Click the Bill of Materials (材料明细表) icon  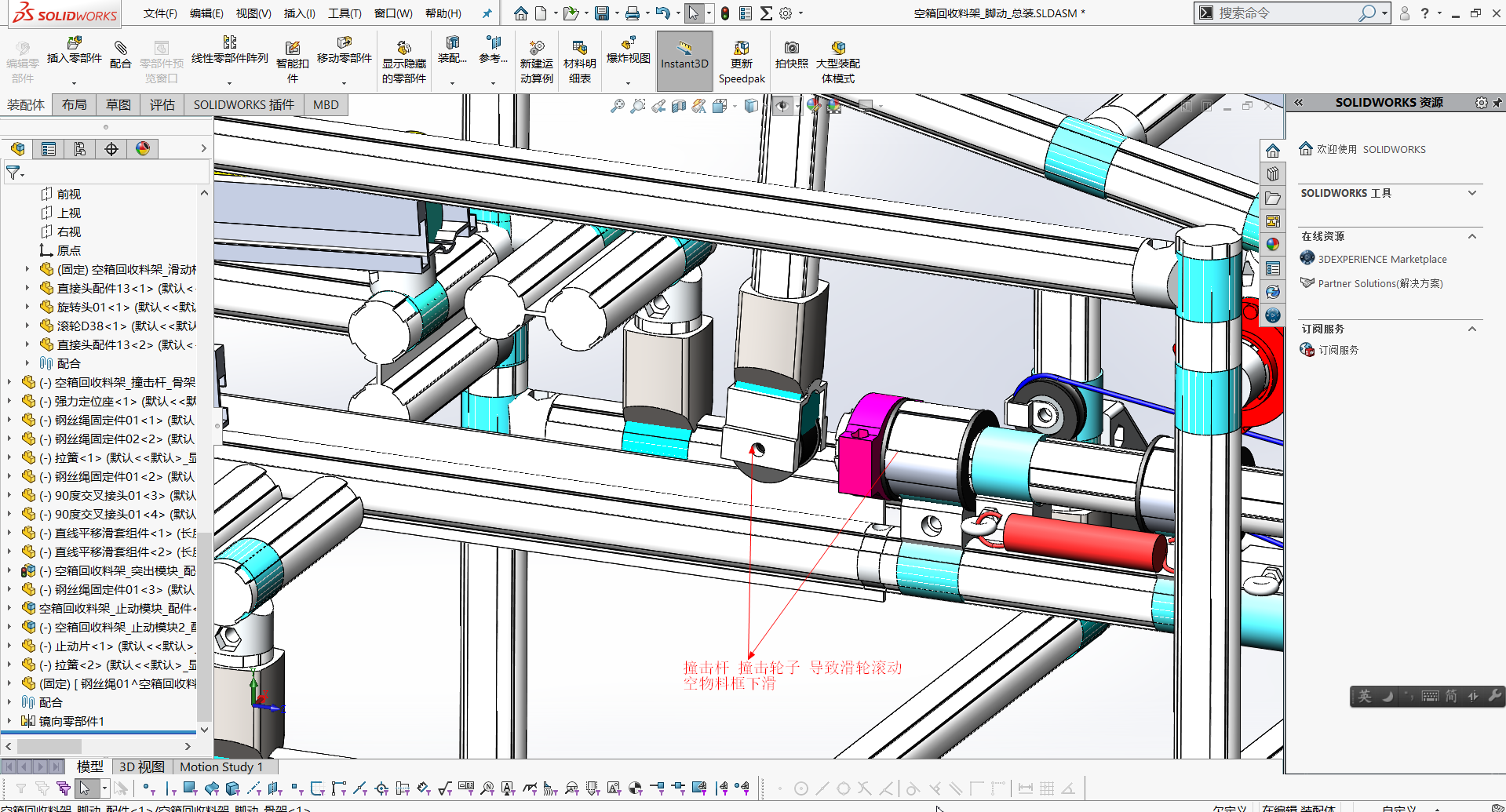tap(580, 48)
